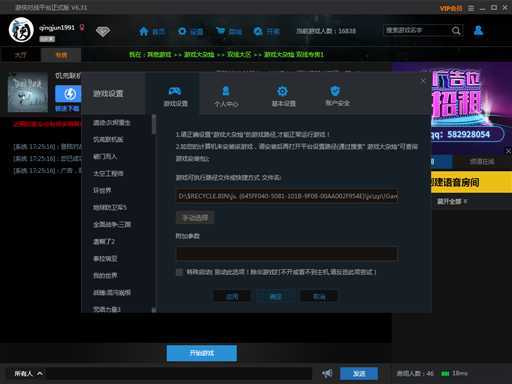Click the qingjun1991 profile avatar
Screen dimensions: 512x384
pos(21,30)
